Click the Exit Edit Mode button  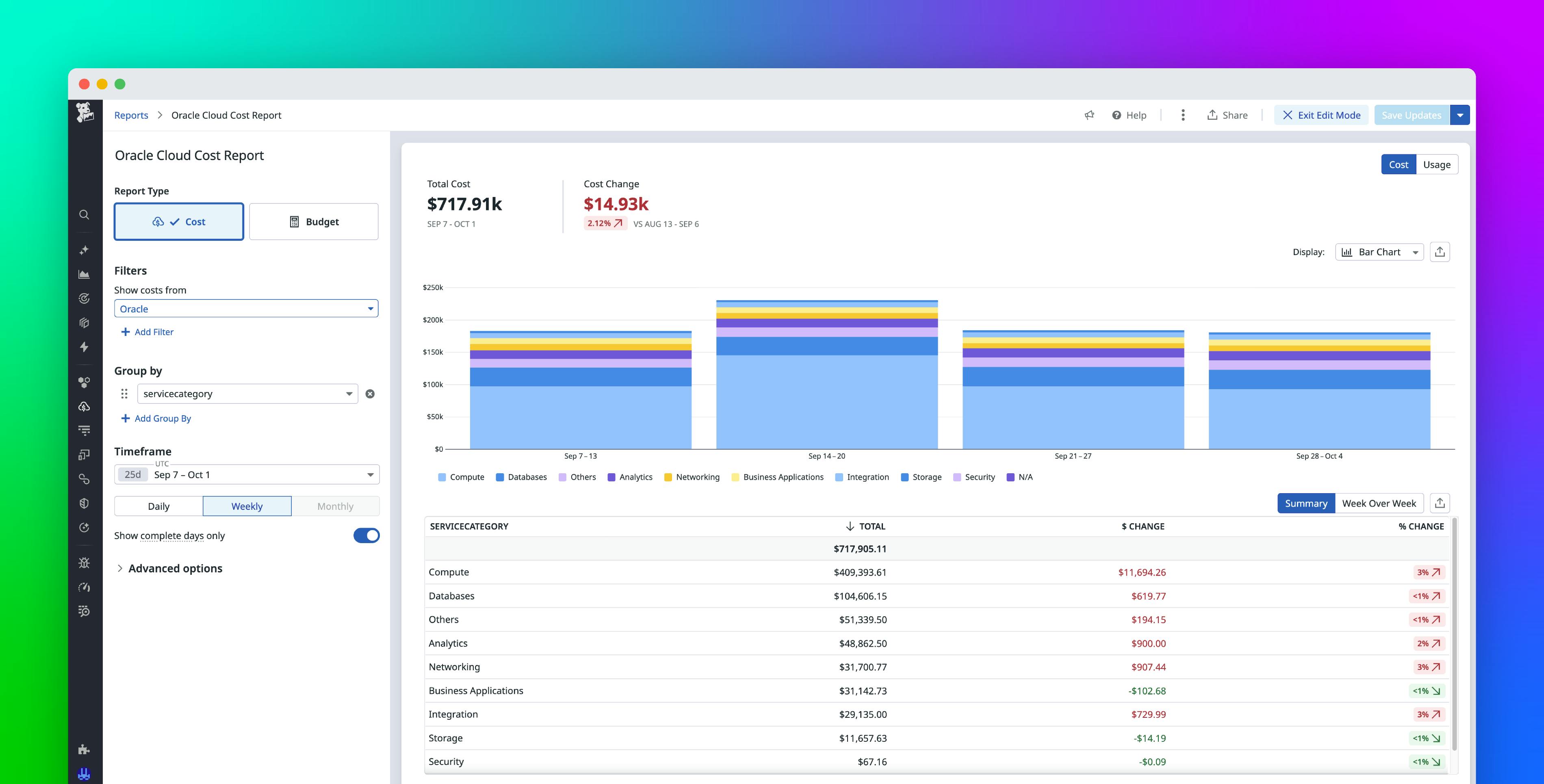(1321, 115)
